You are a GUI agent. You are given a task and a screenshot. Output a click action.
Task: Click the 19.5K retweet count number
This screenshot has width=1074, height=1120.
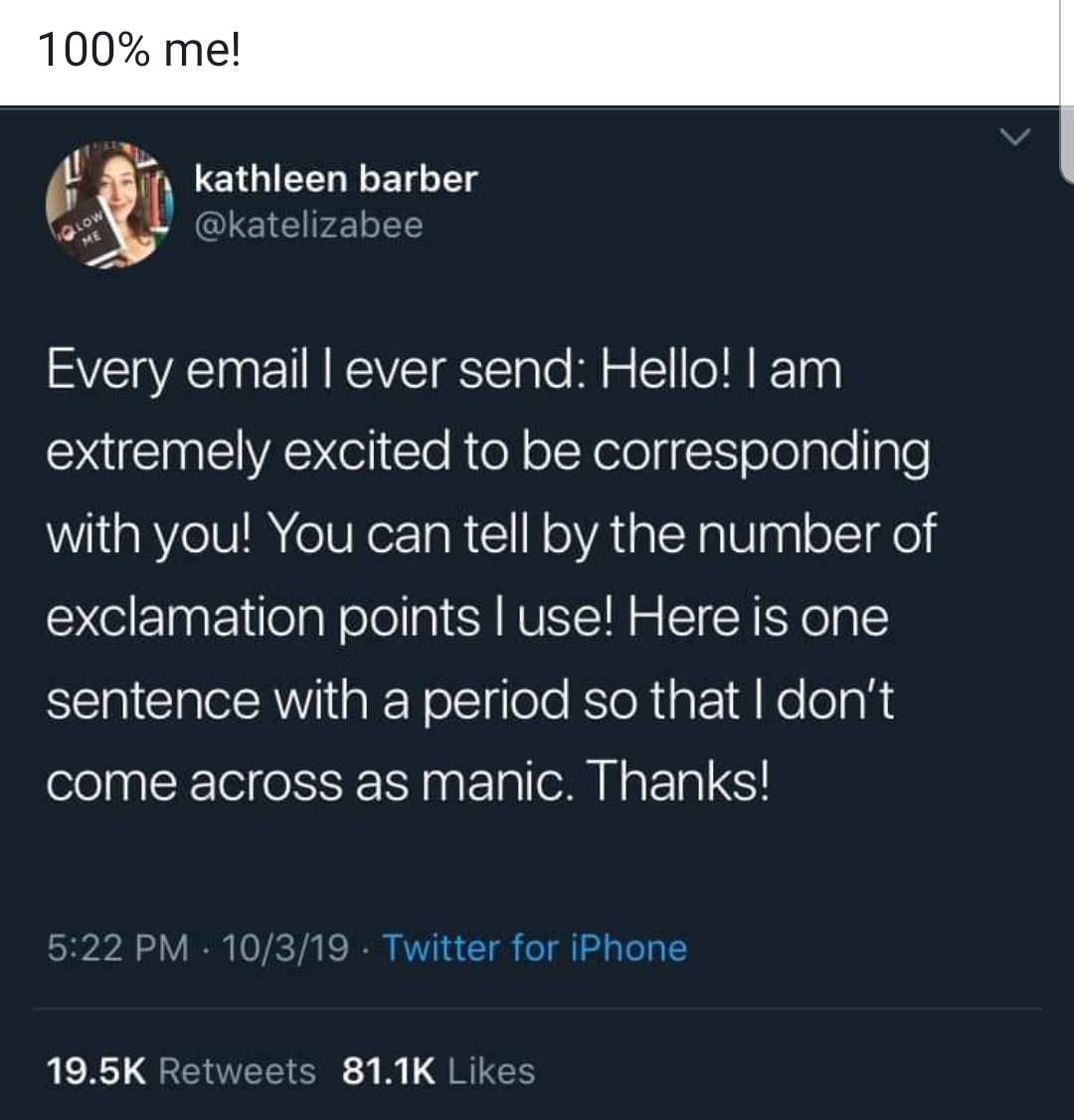click(x=96, y=1071)
